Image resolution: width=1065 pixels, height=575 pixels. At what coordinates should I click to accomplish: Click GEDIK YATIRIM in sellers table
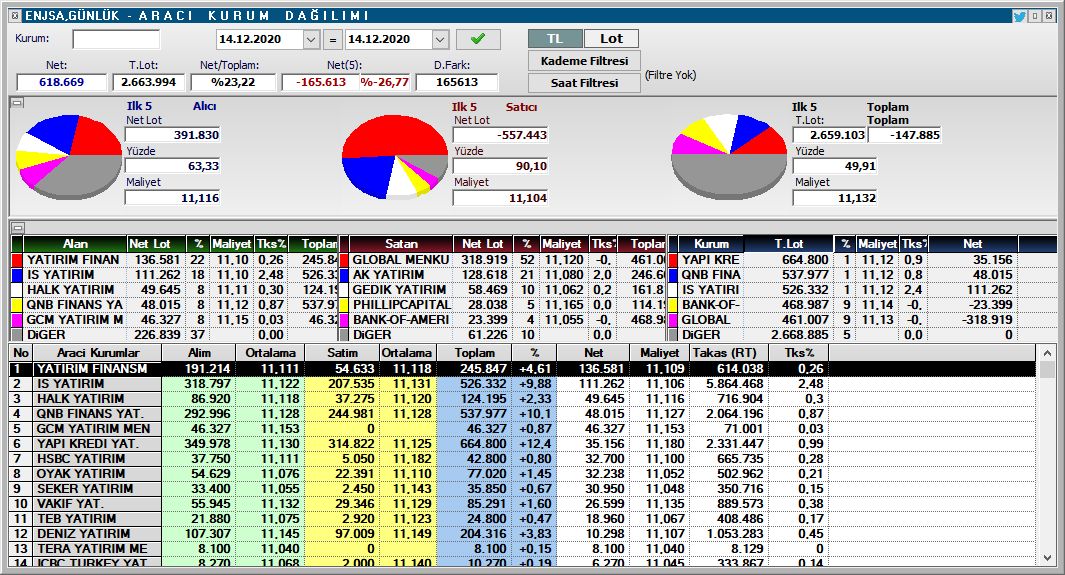coord(399,290)
